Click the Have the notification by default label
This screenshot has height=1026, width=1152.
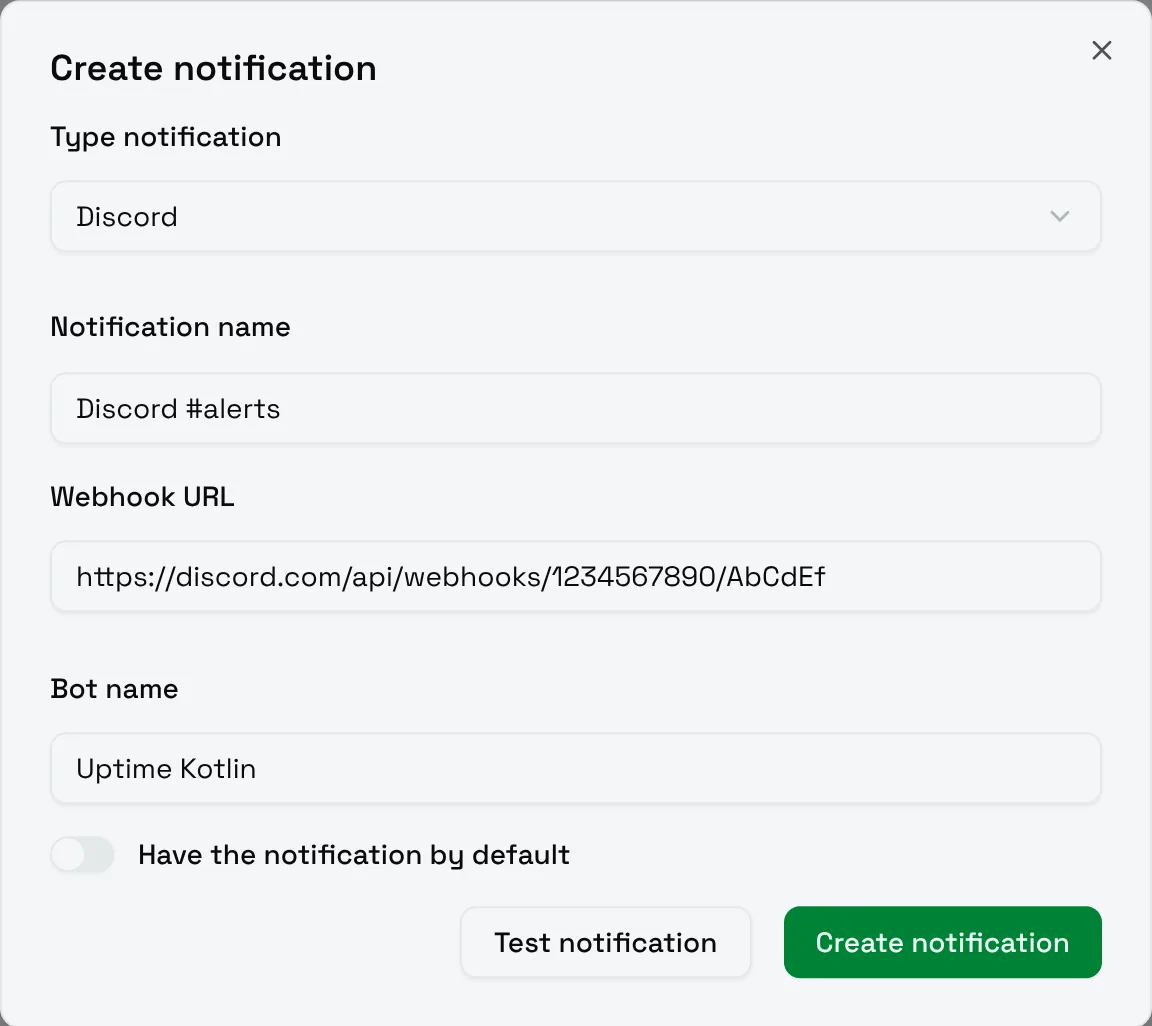click(x=354, y=855)
